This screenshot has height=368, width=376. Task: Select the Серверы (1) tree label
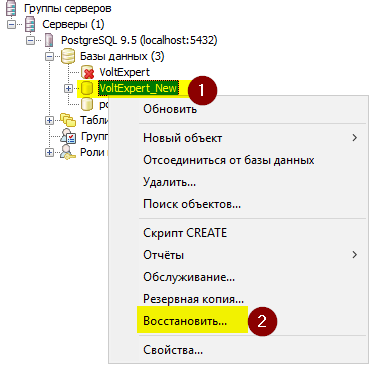coord(73,24)
